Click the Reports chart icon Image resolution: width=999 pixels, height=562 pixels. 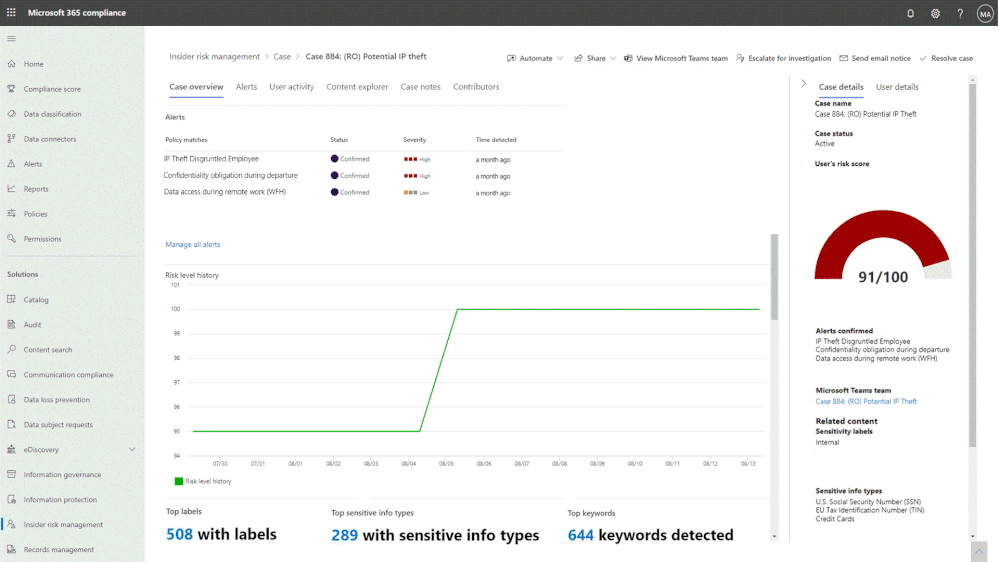pos(11,189)
